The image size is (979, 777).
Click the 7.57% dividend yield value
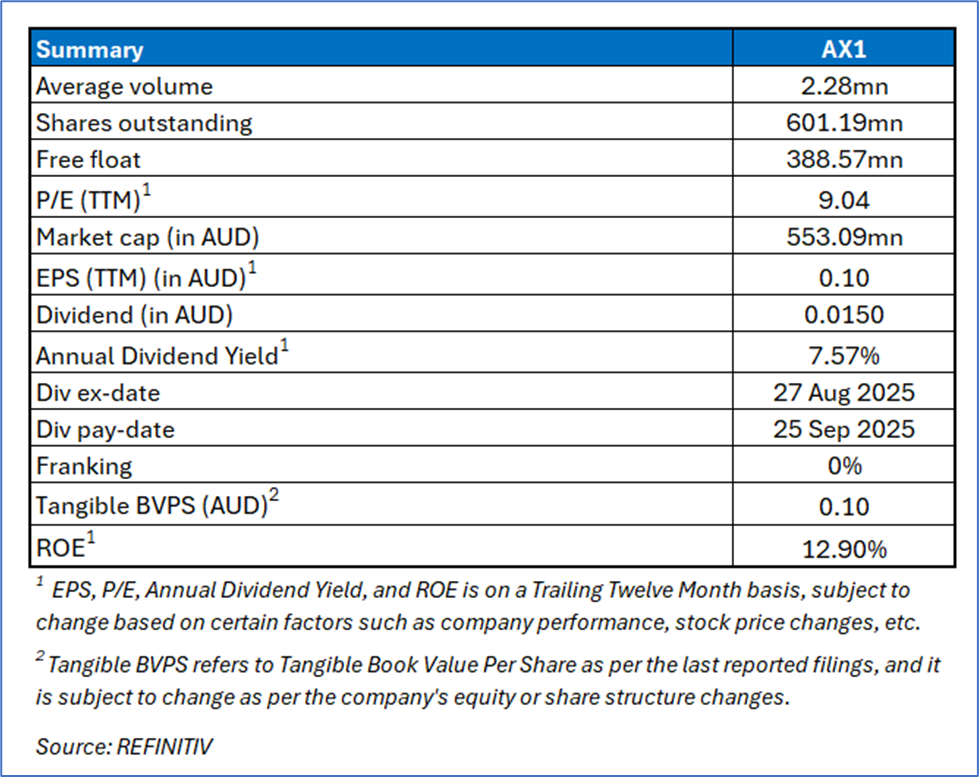843,354
